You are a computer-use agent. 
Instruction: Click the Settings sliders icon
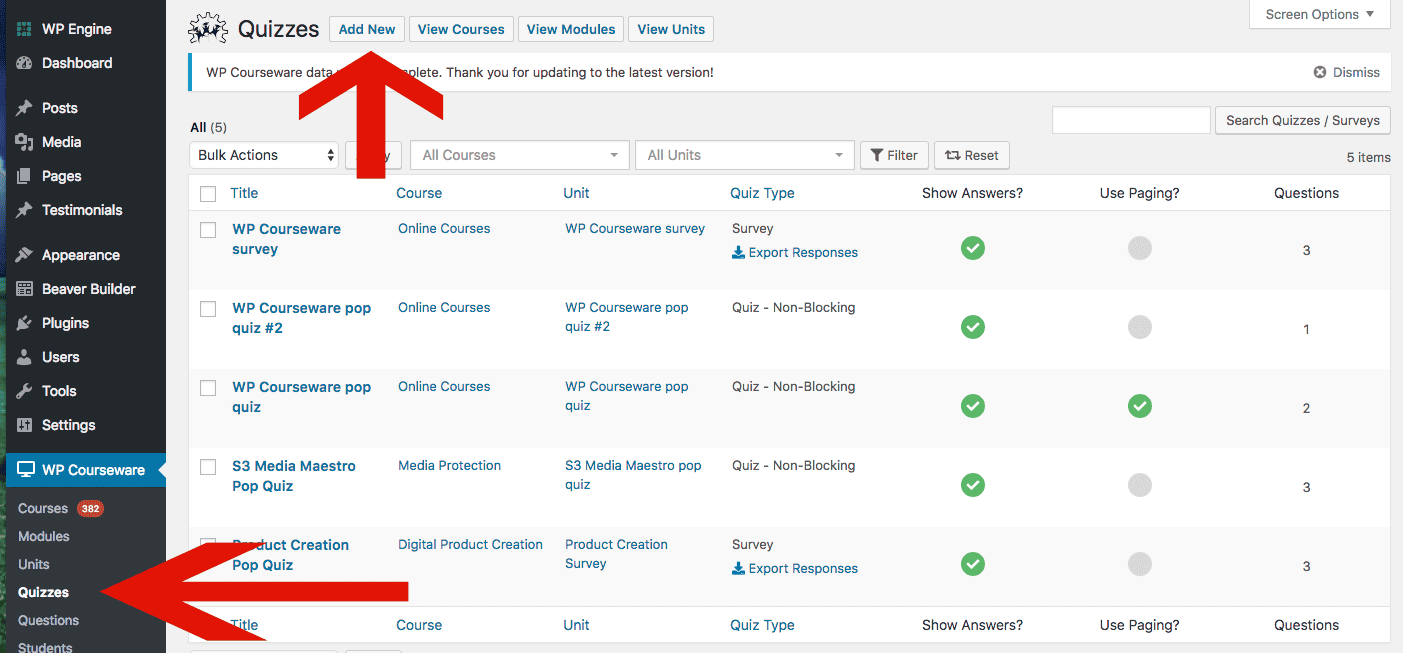coord(25,425)
